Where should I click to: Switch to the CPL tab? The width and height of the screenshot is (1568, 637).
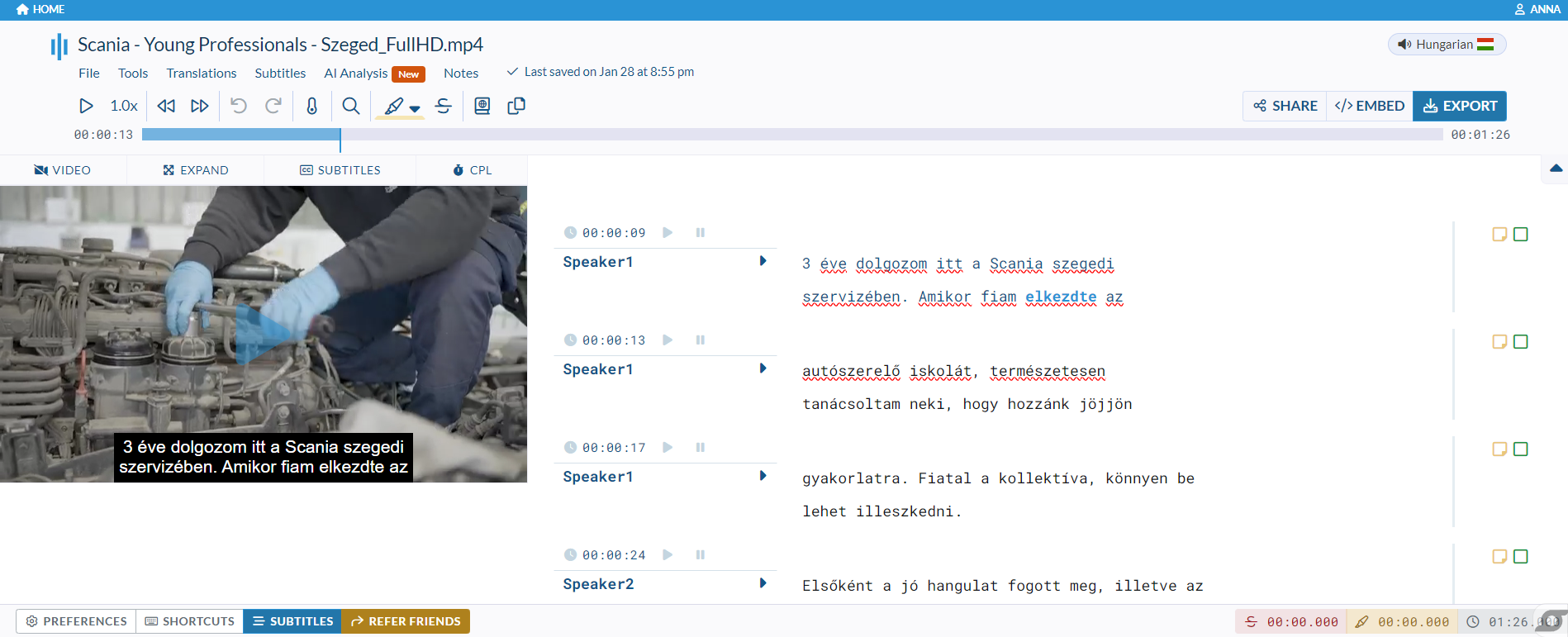coord(472,170)
